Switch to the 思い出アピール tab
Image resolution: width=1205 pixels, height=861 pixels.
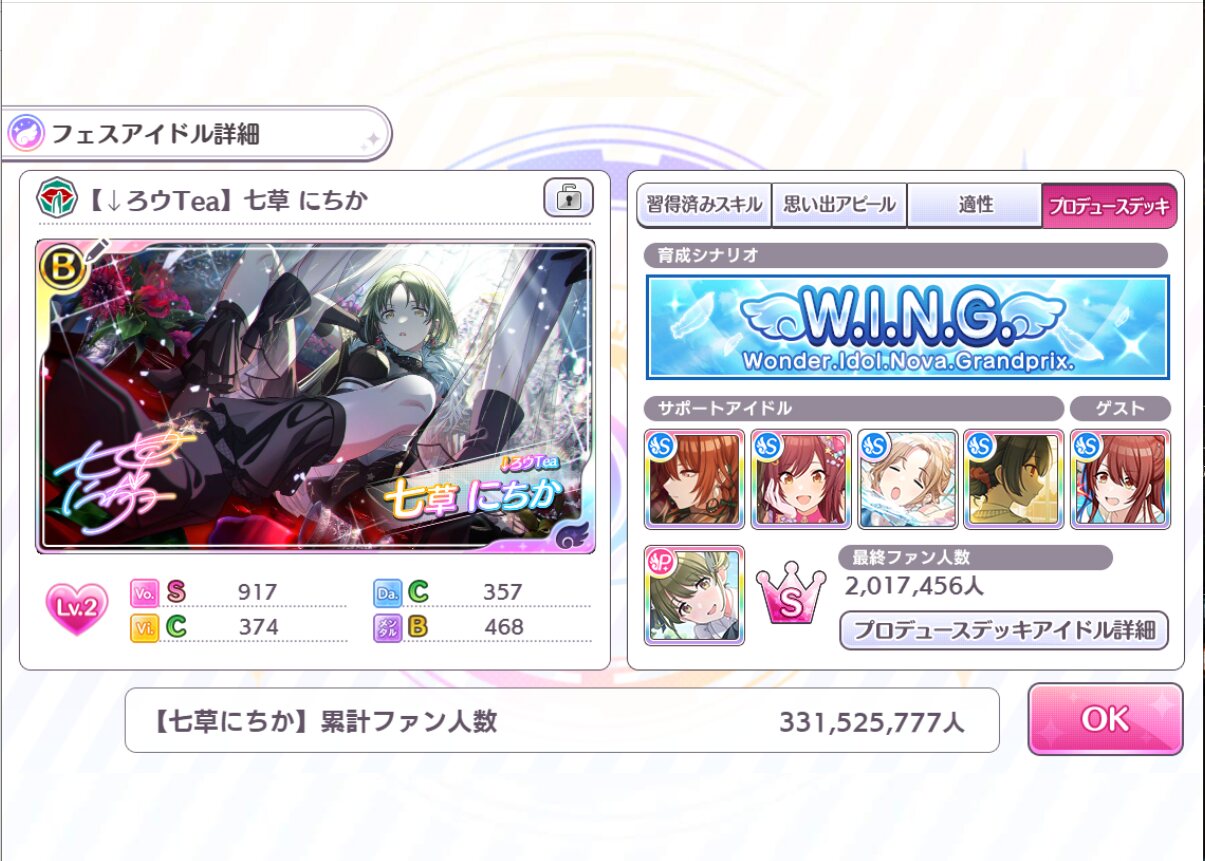(x=839, y=206)
